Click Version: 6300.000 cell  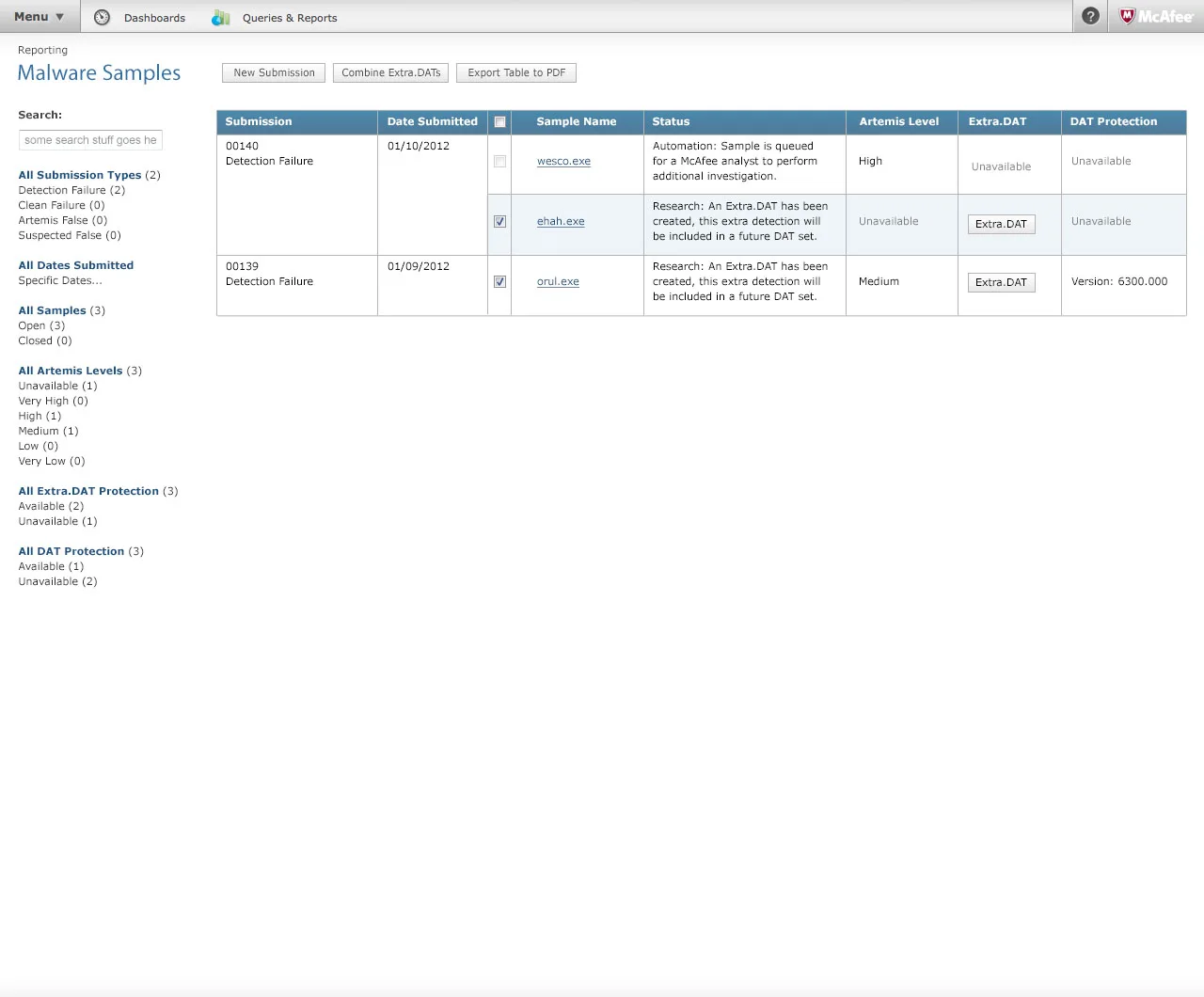1119,281
